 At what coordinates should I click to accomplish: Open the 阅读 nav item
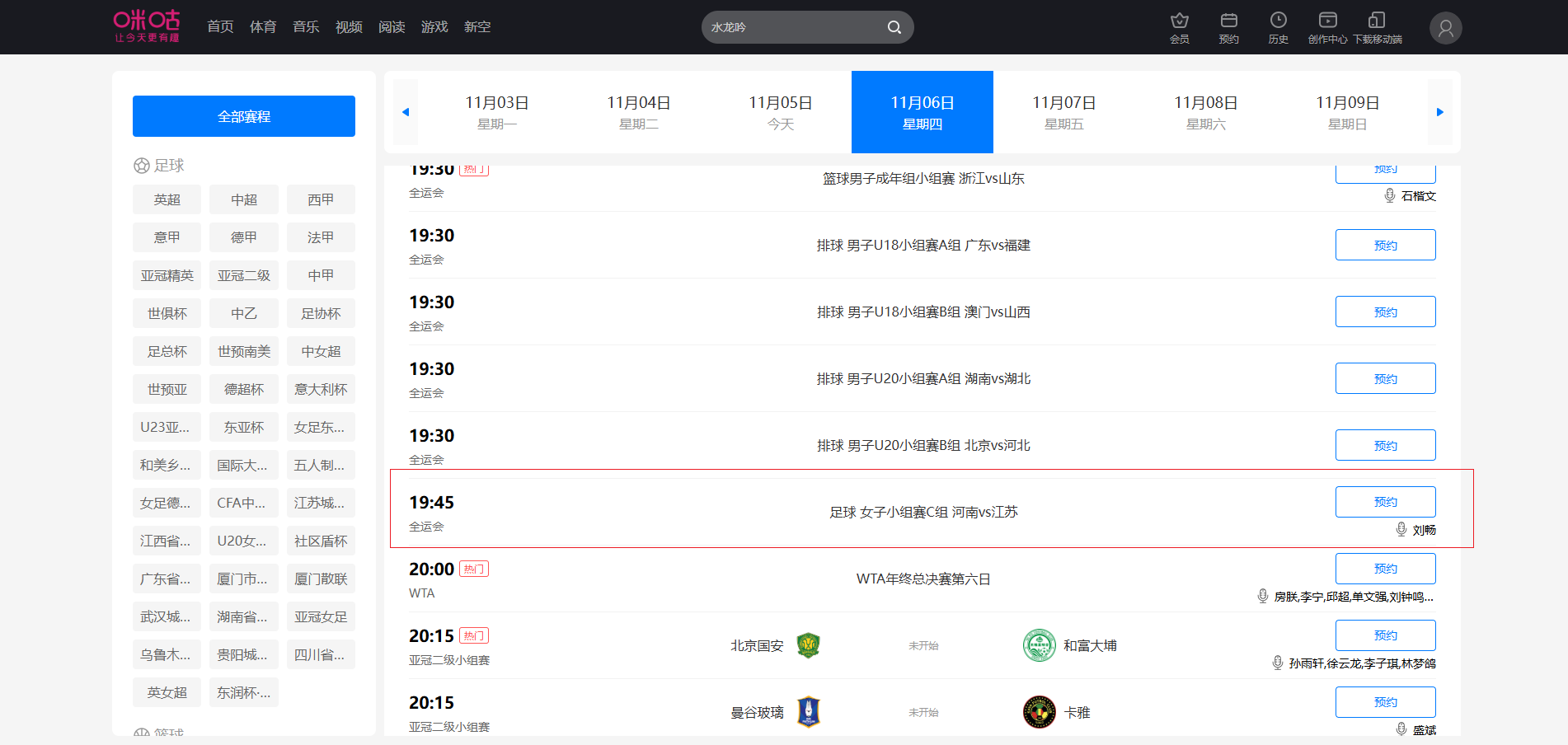(x=392, y=27)
